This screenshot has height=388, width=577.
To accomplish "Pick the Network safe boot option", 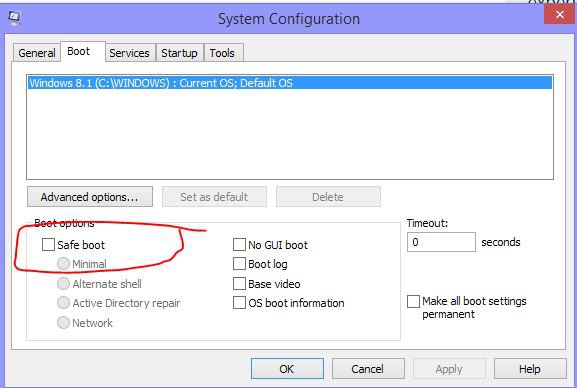I will [x=63, y=322].
